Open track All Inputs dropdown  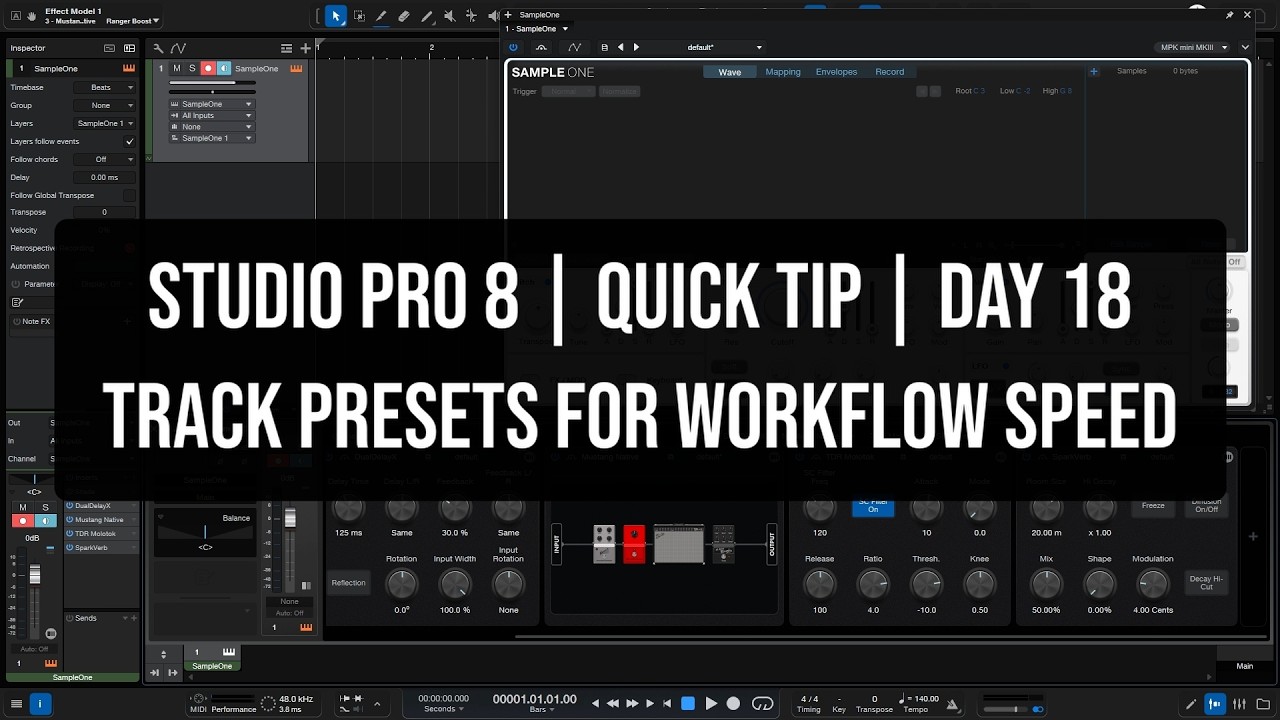point(211,115)
